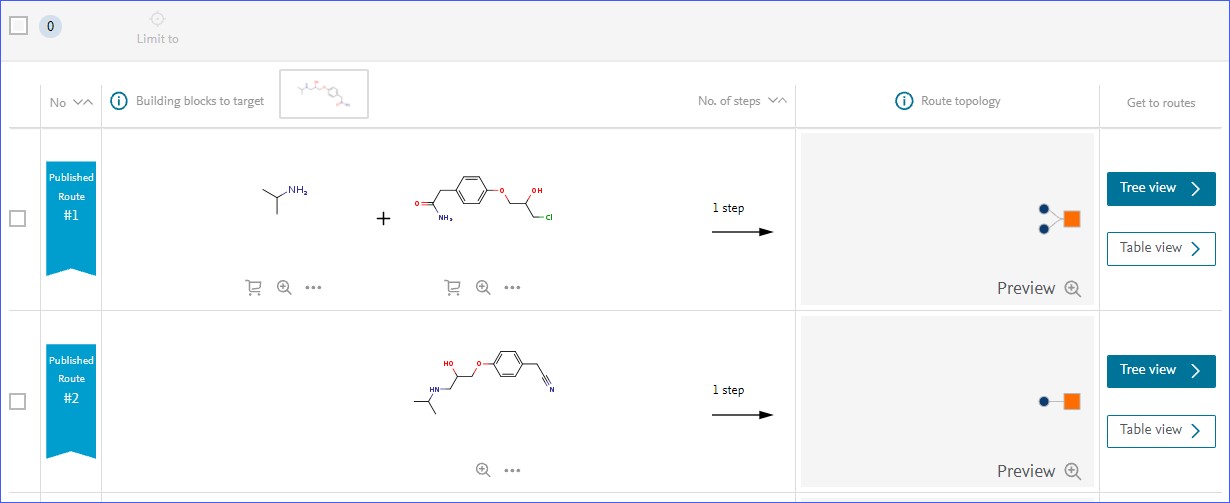The height and width of the screenshot is (503, 1230).
Task: Zoom into isopropylamine structure in route #1
Action: click(x=284, y=288)
